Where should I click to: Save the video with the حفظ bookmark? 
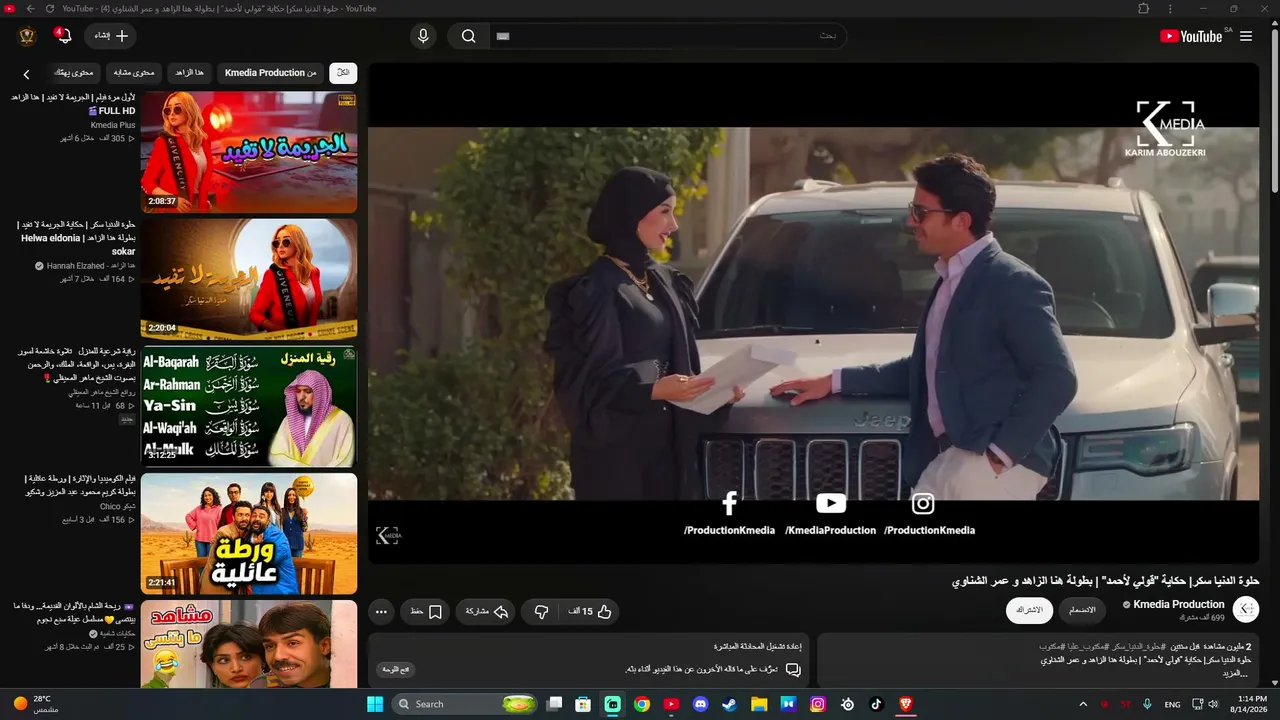(x=426, y=612)
